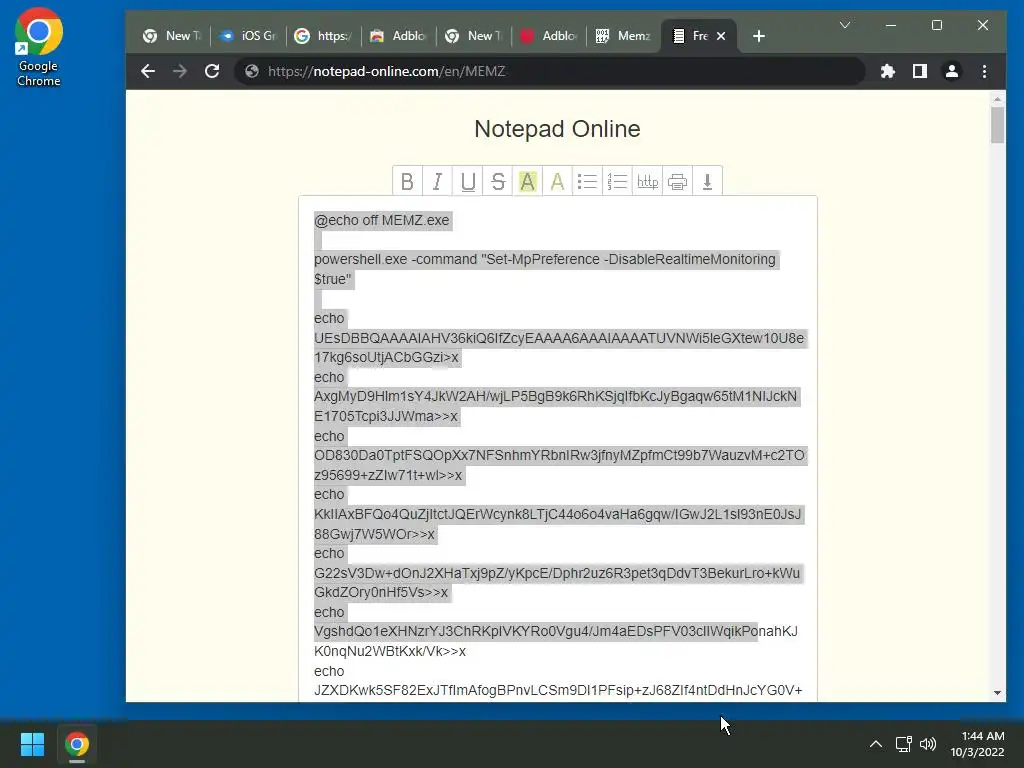
Task: Switch to the second New Tab tab
Action: [473, 36]
